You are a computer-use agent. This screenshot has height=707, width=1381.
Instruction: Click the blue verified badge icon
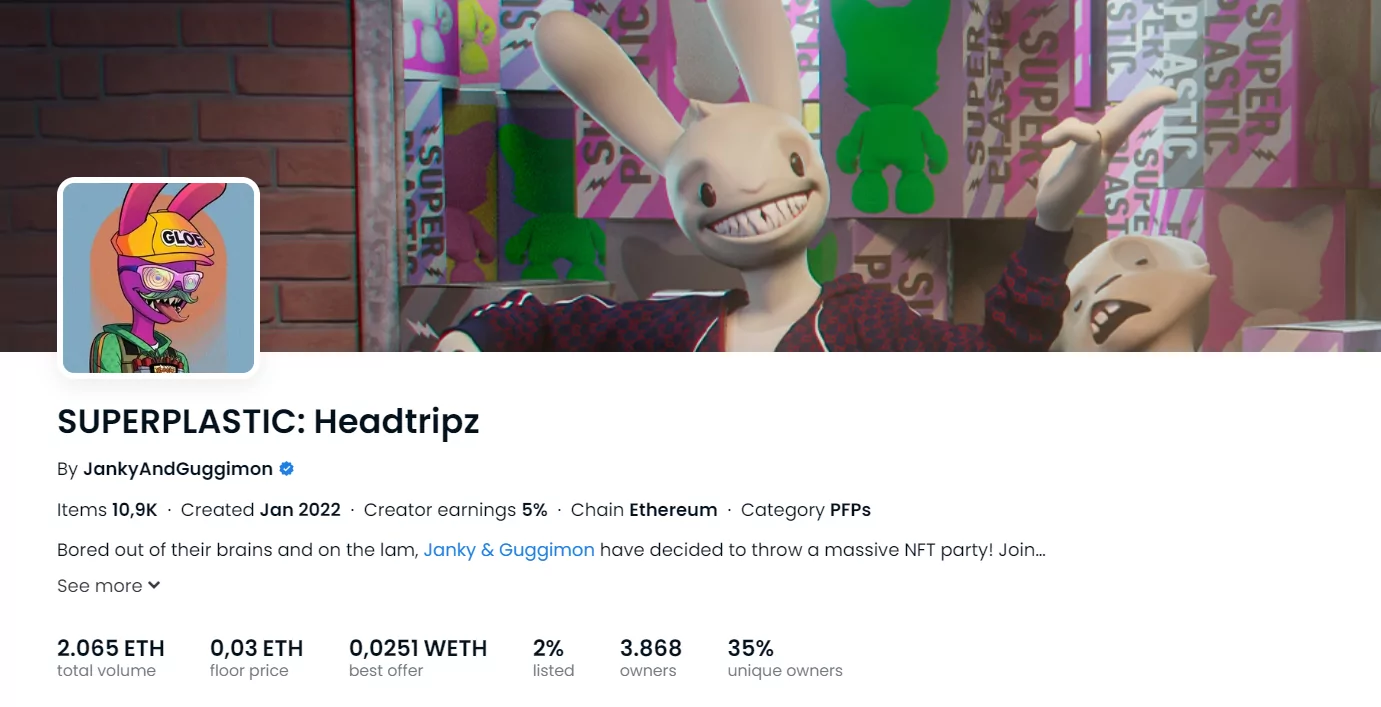287,468
